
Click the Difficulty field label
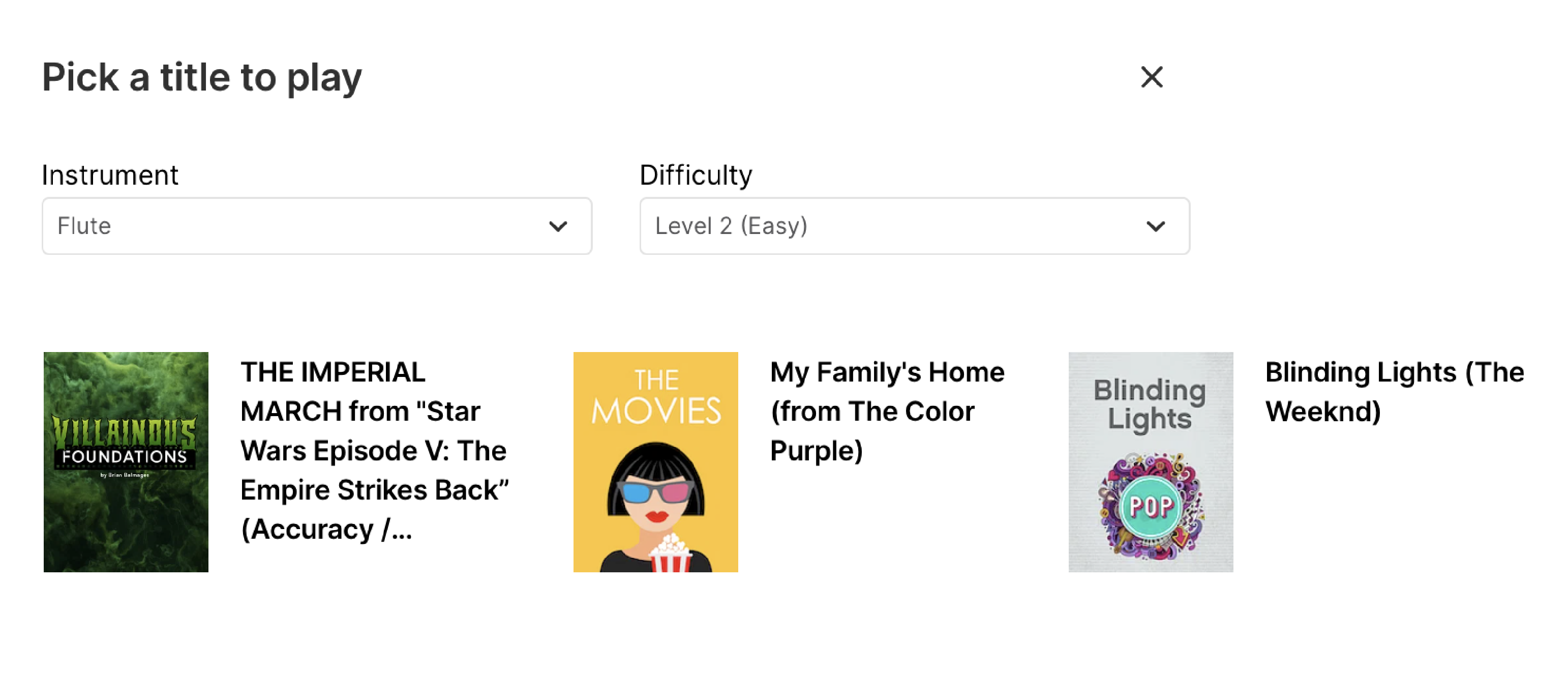coord(696,176)
